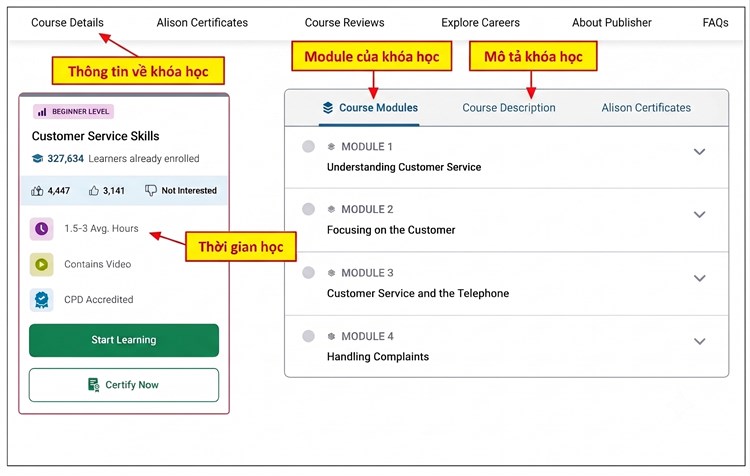750x476 pixels.
Task: Click the stacked layers icon on Course Modules tab
Action: [x=328, y=108]
